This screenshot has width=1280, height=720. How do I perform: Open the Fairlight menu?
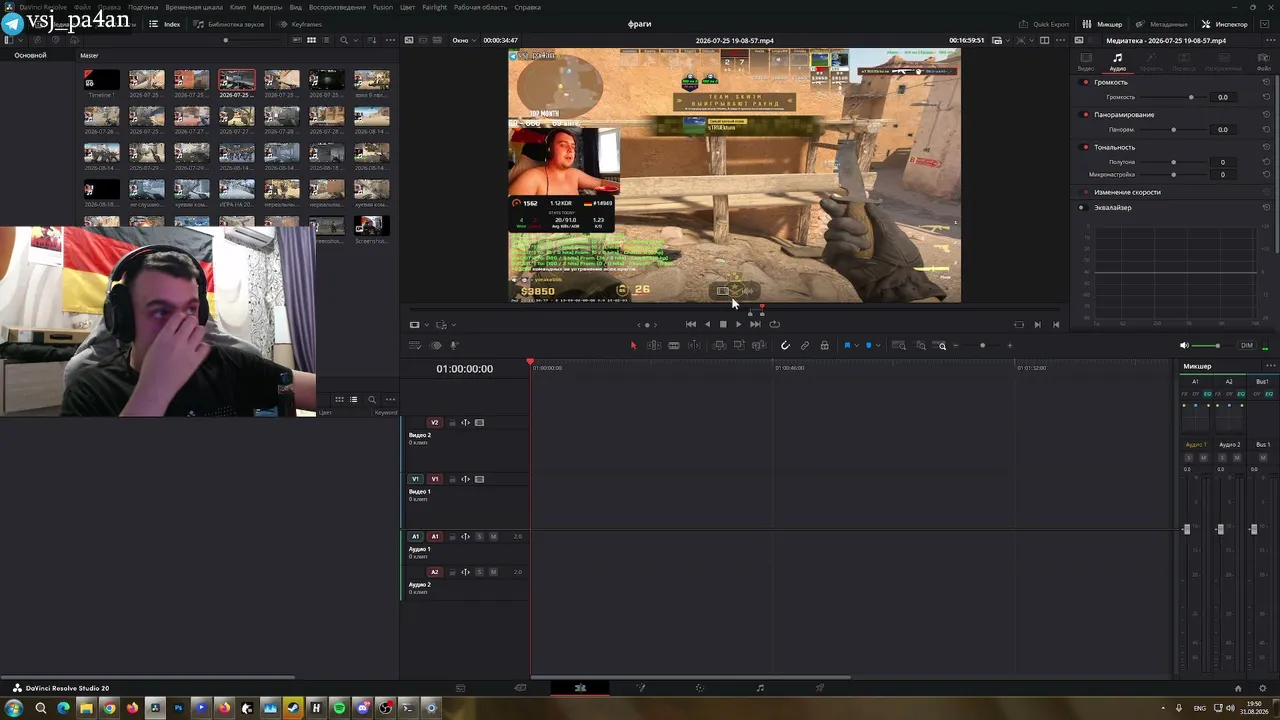click(434, 7)
